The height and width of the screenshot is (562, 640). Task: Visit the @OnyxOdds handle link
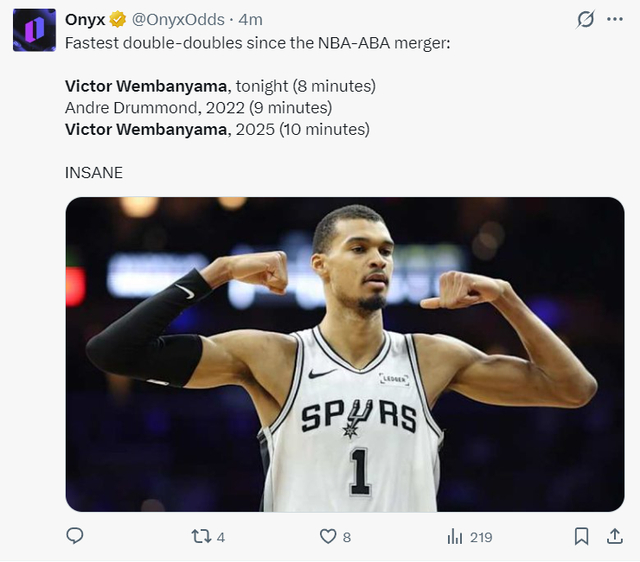pos(178,20)
